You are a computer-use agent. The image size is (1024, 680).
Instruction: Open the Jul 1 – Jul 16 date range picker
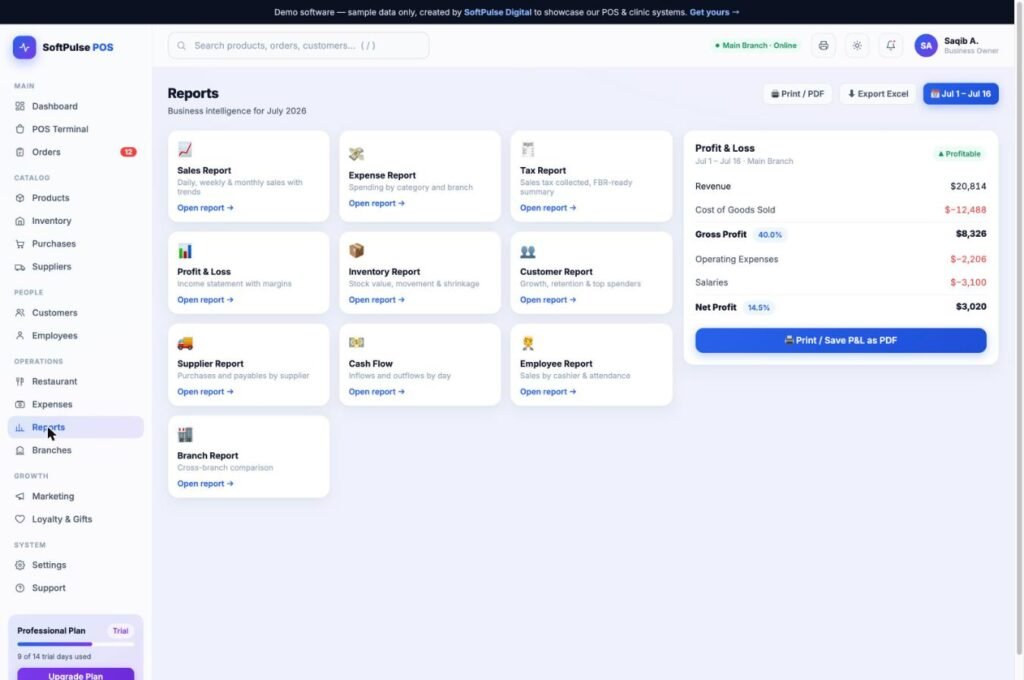point(960,94)
